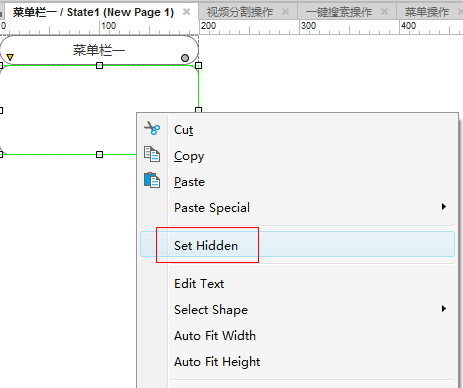Close the 一键搜索操作 tab

pos(384,12)
